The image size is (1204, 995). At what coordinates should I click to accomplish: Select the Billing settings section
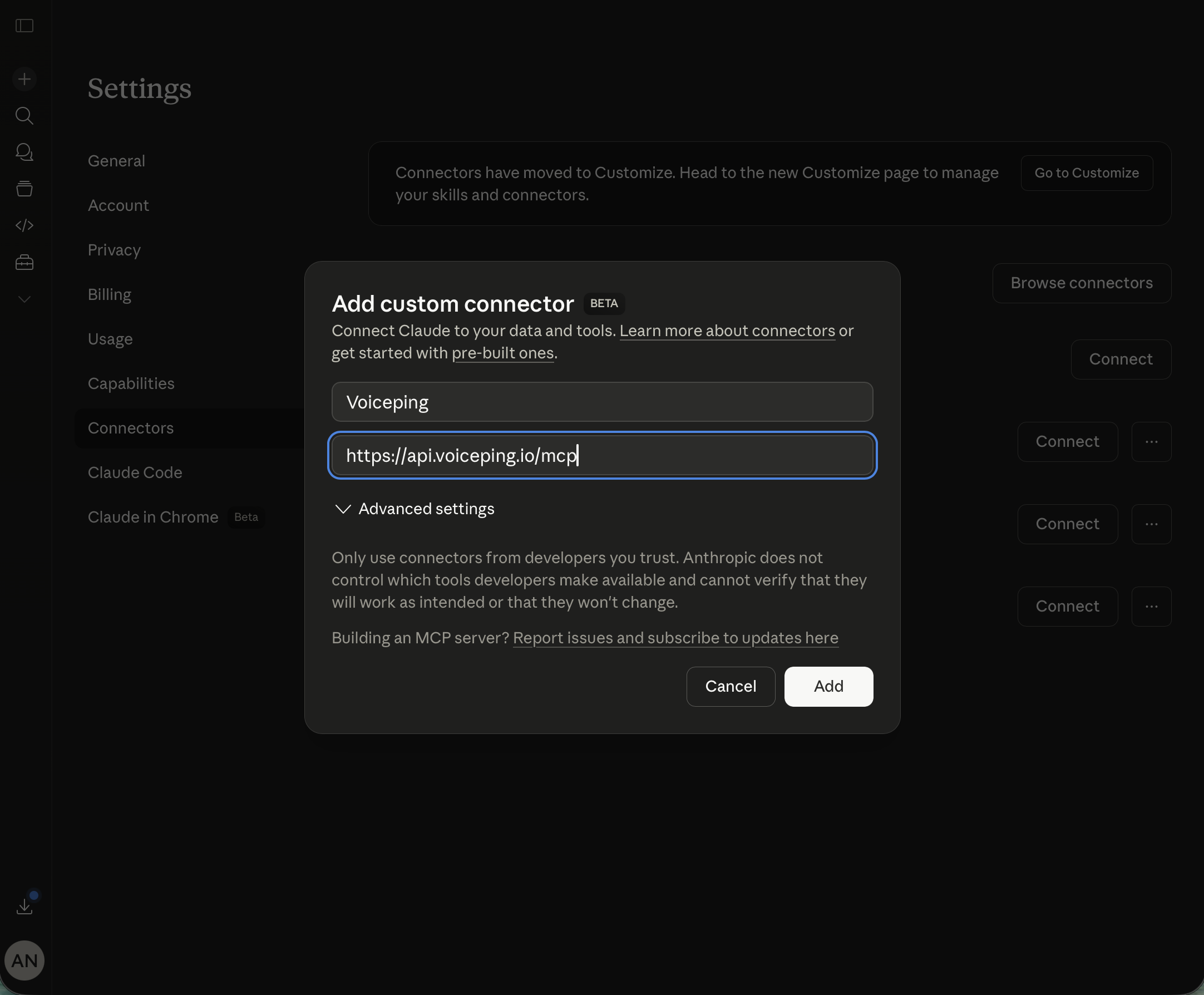click(110, 294)
